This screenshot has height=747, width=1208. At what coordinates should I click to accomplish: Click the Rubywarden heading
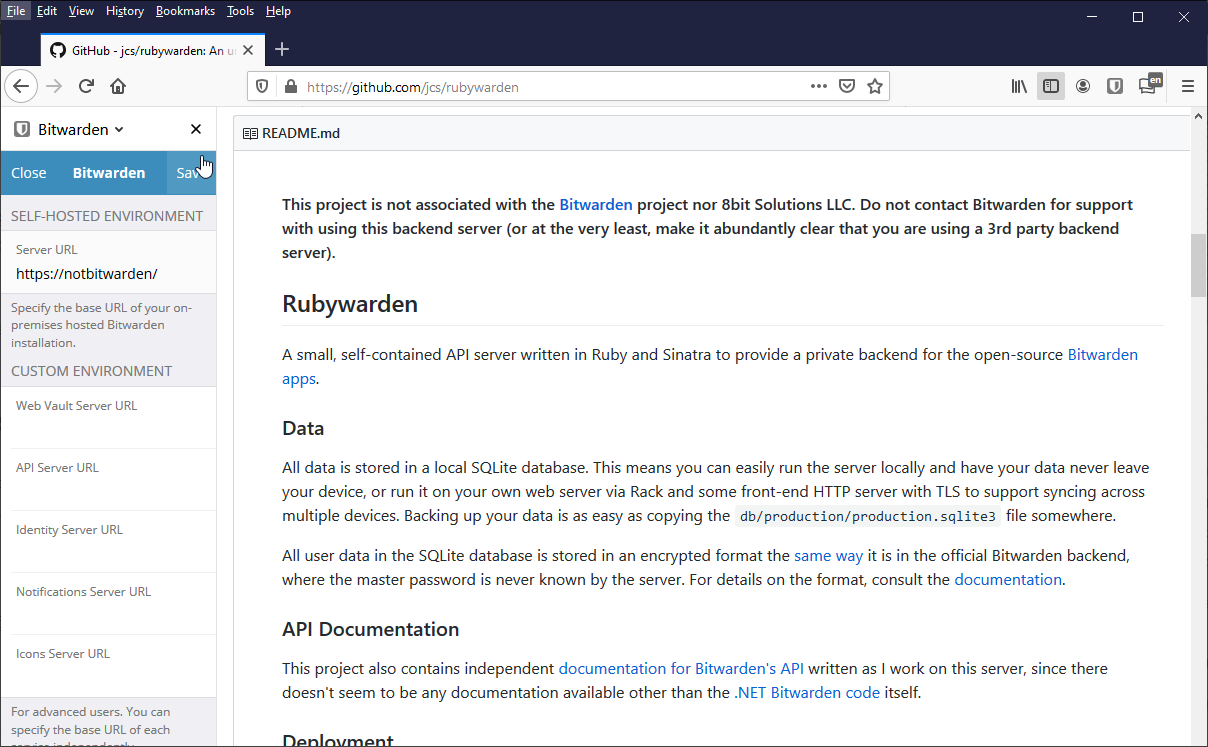(x=350, y=304)
